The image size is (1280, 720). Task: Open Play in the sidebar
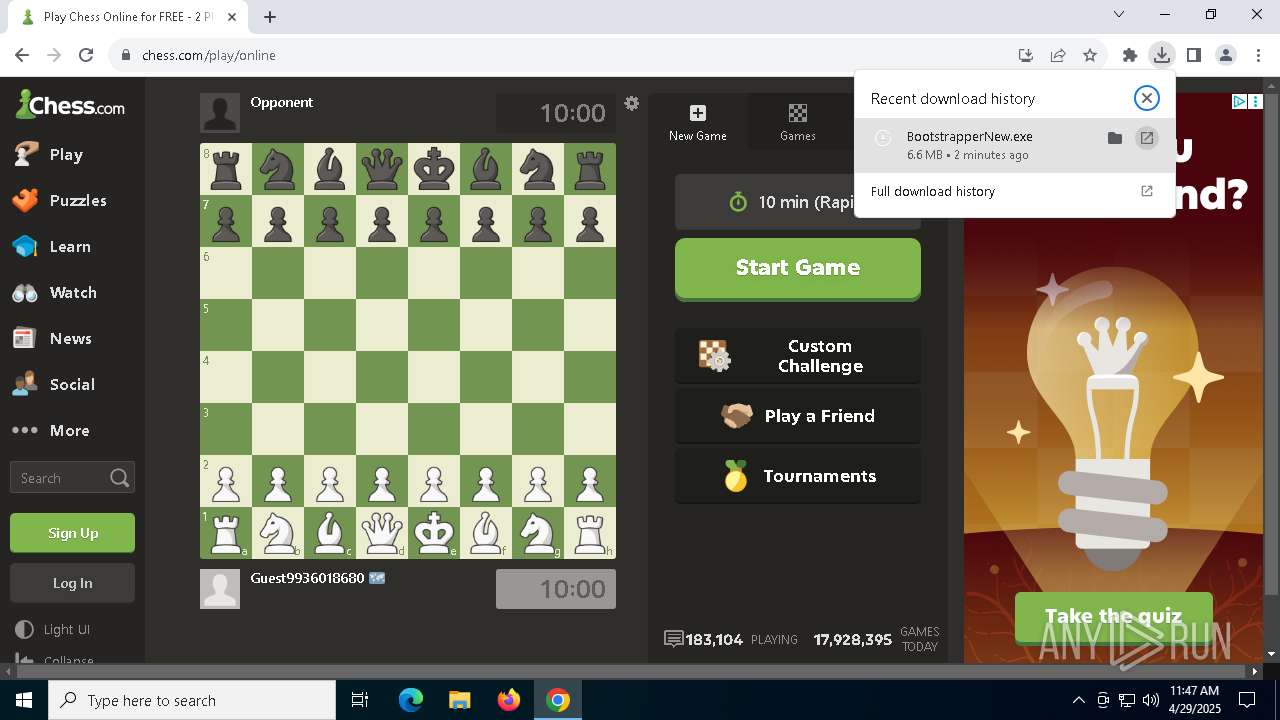(66, 154)
